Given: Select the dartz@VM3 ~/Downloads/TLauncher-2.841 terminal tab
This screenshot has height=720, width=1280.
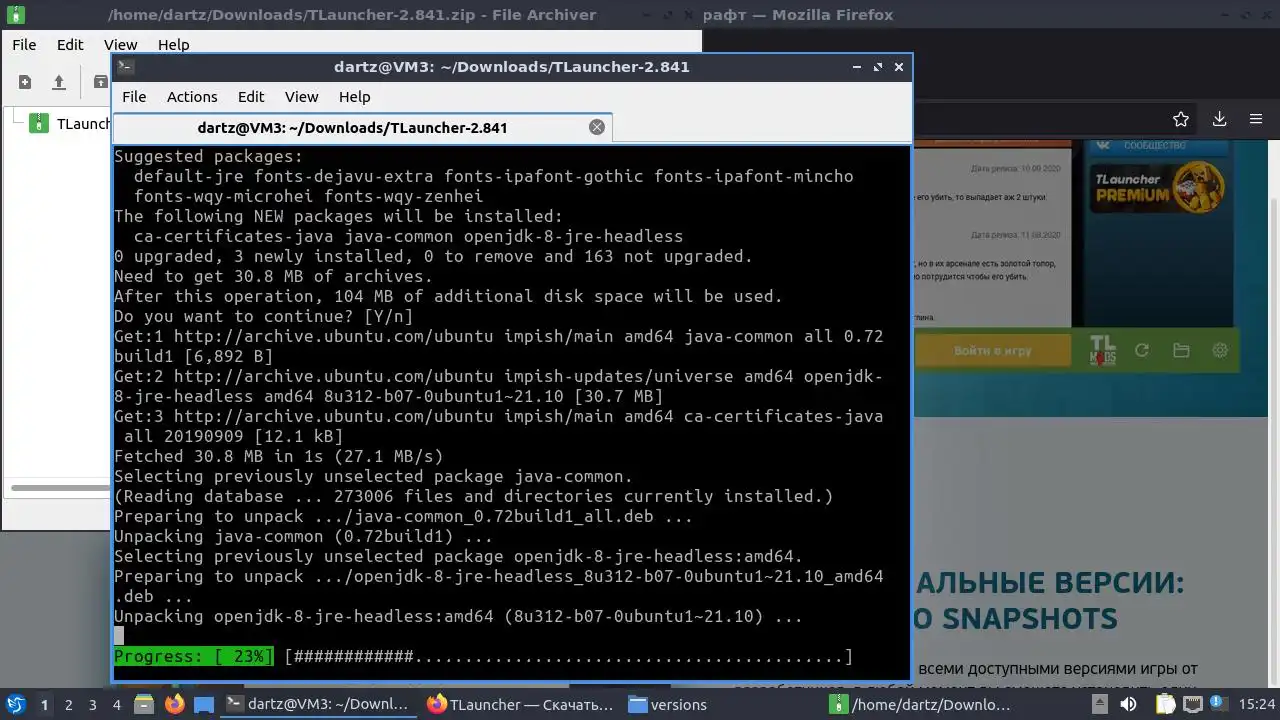Looking at the screenshot, I should point(362,128).
